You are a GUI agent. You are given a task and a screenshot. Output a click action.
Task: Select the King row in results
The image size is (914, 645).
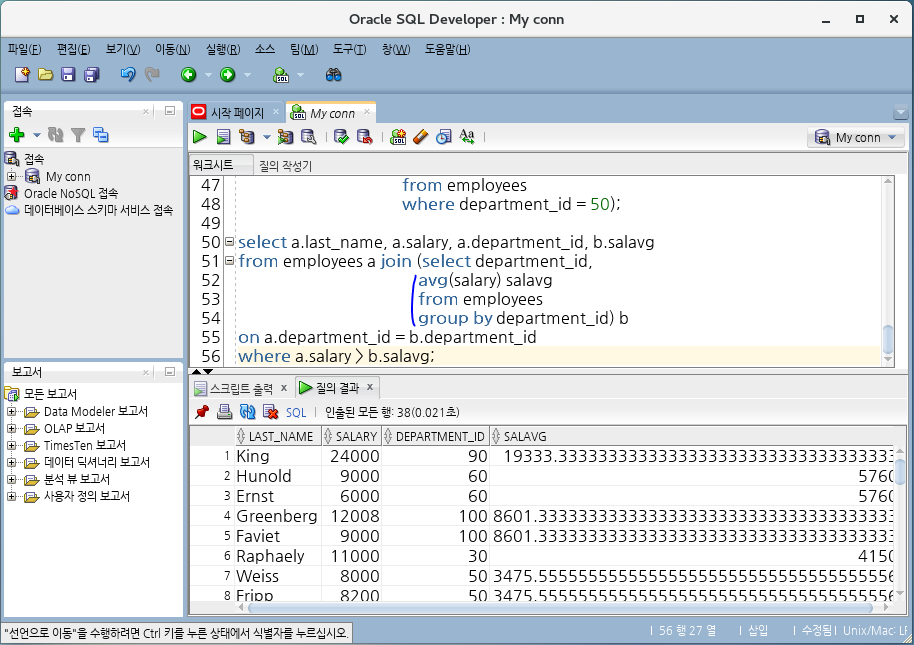(x=542, y=456)
